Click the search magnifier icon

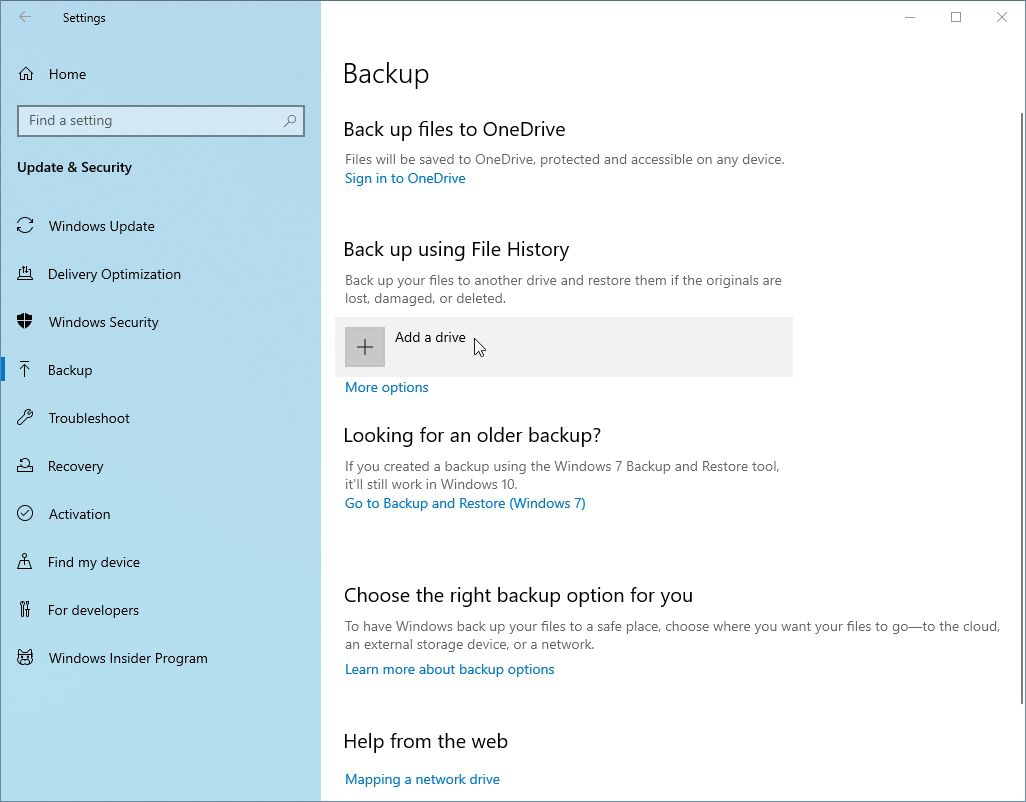(290, 120)
